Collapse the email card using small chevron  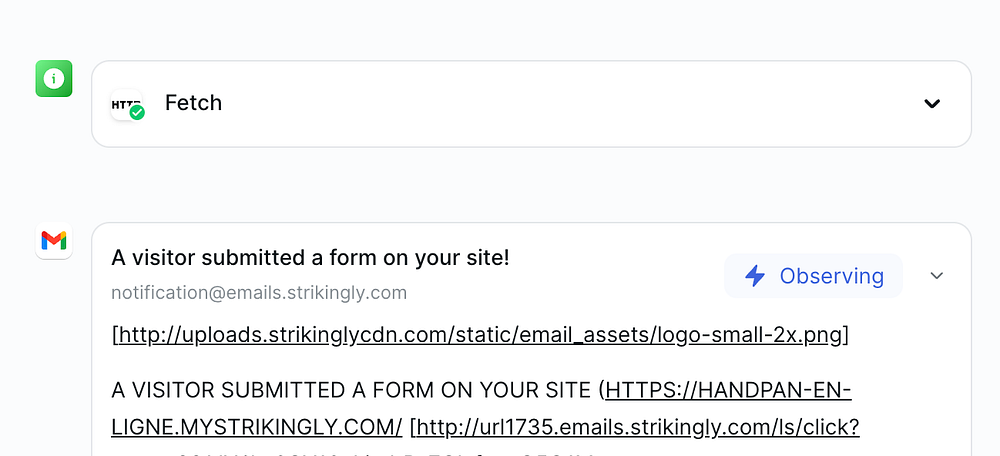tap(936, 276)
